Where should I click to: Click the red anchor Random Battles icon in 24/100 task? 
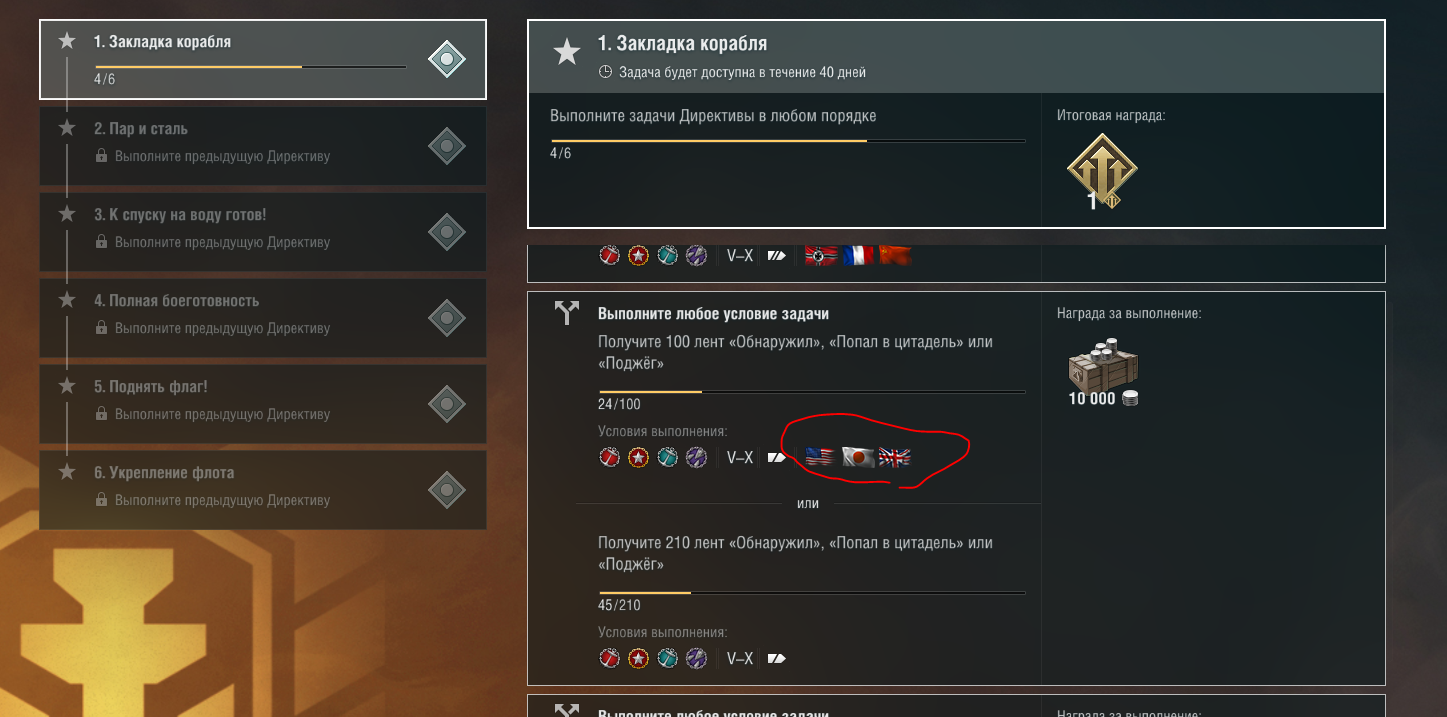pos(610,457)
